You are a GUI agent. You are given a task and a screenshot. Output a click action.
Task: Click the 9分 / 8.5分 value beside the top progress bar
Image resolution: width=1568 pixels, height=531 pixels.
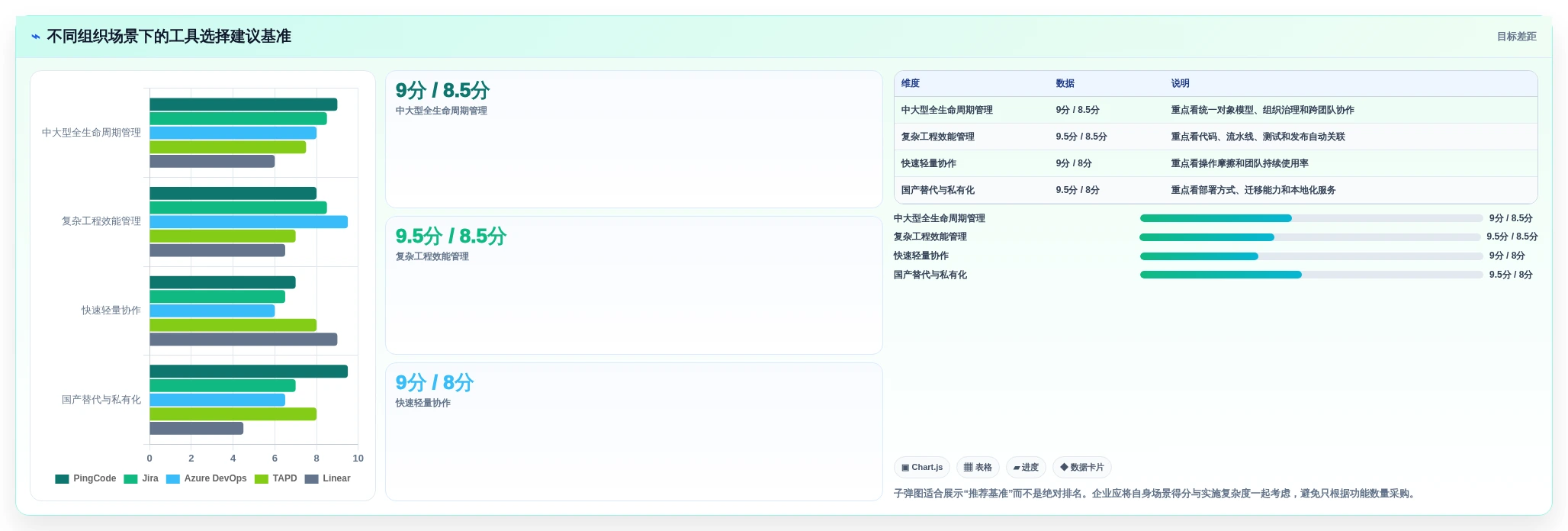(1510, 218)
